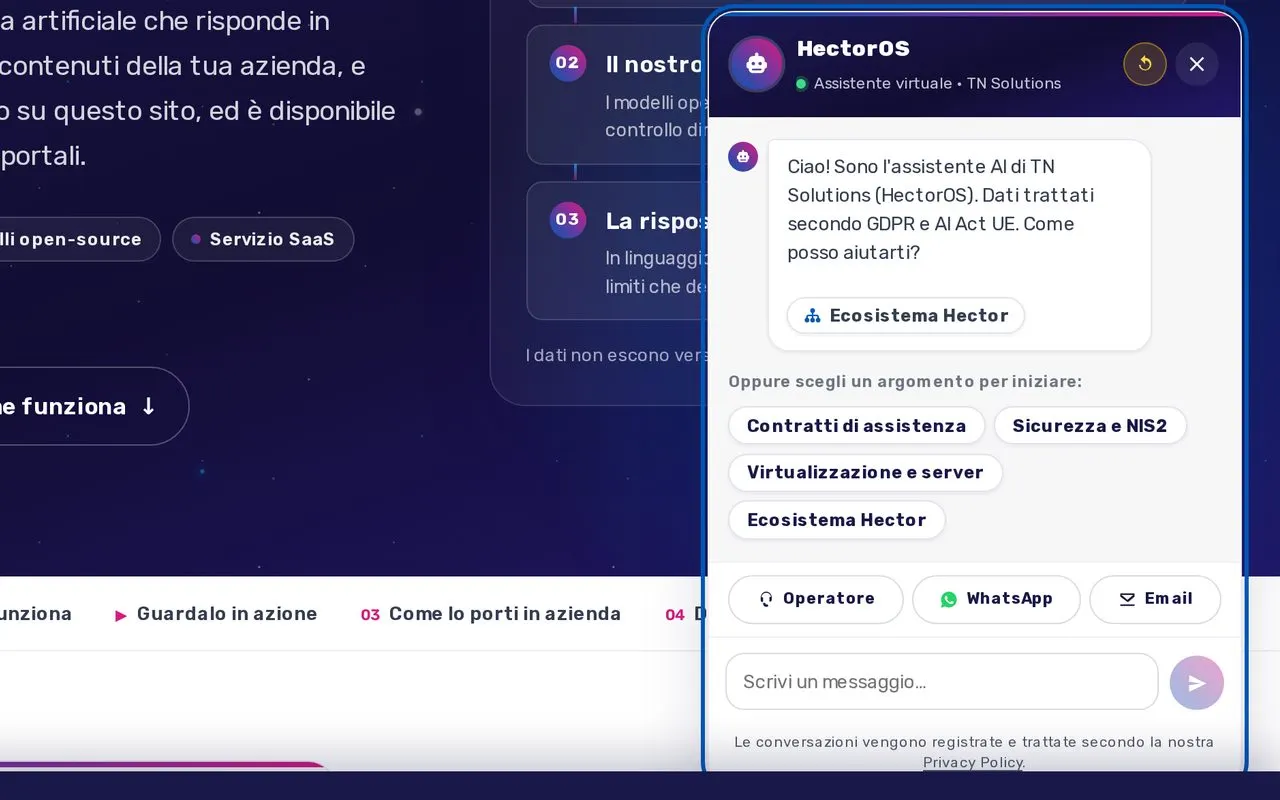The image size is (1280, 800).
Task: Focus the Scrivi un messaggio input field
Action: [x=942, y=682]
